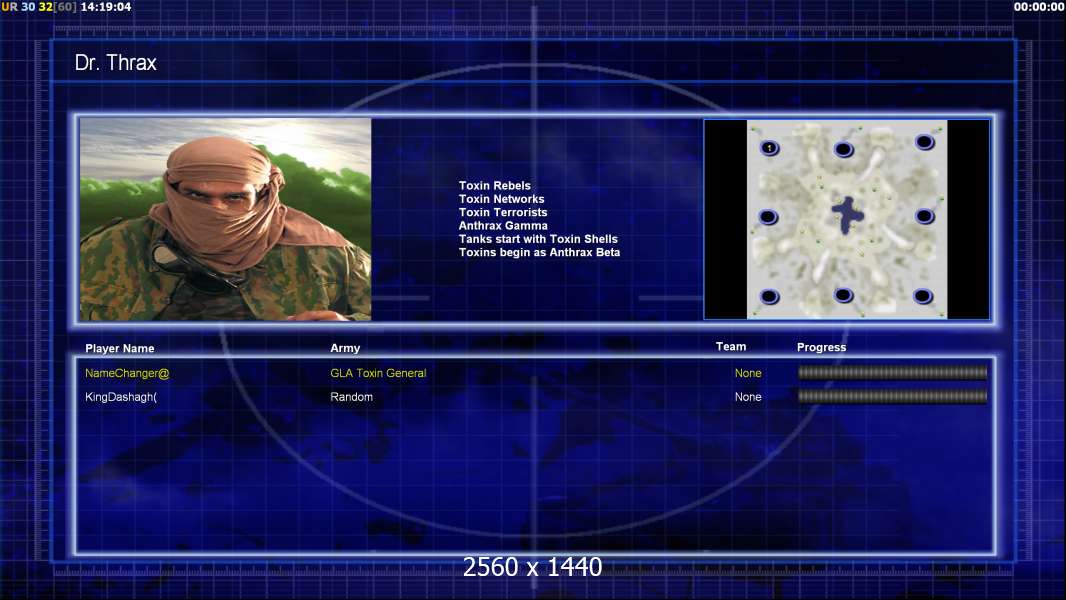
Task: Click the top-right start position marker on minimap
Action: tap(925, 142)
